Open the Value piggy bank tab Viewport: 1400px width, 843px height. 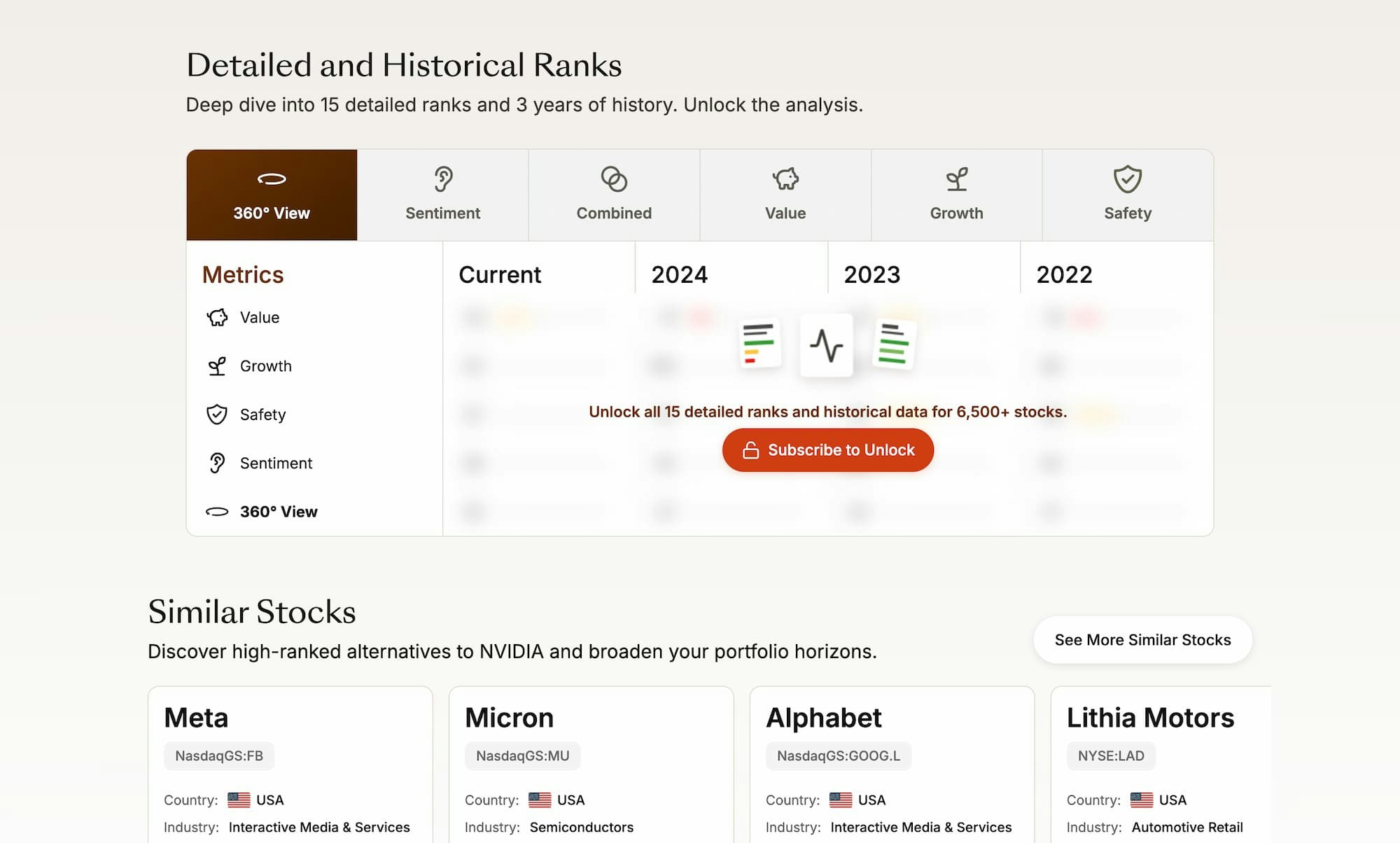[785, 181]
